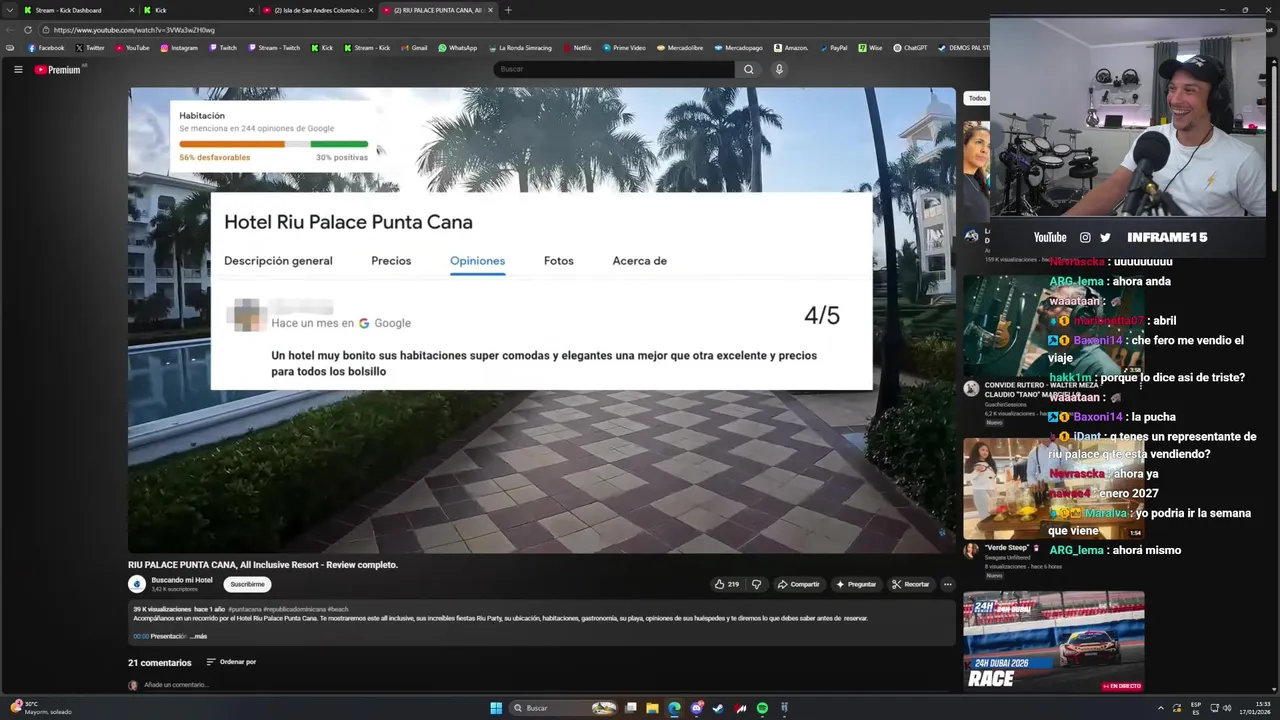Open the Netflix bookmark
This screenshot has height=720, width=1280.
click(x=577, y=48)
